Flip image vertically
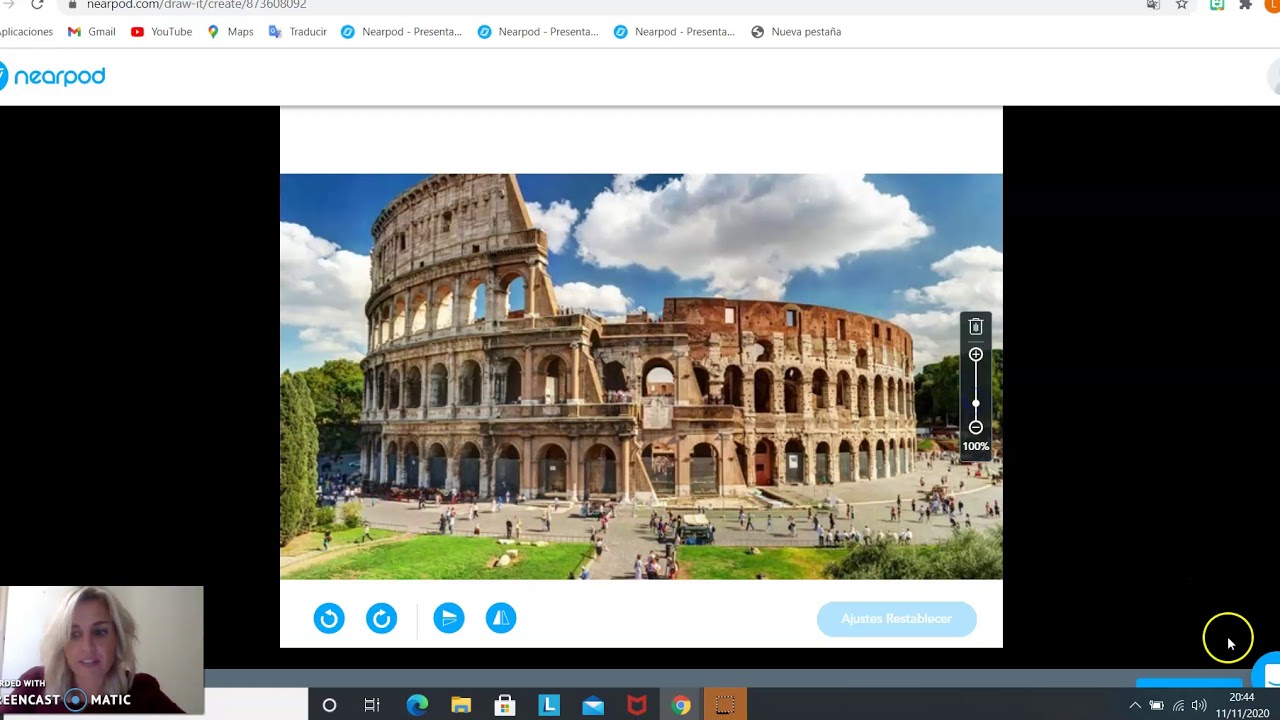1280x720 pixels. point(449,618)
